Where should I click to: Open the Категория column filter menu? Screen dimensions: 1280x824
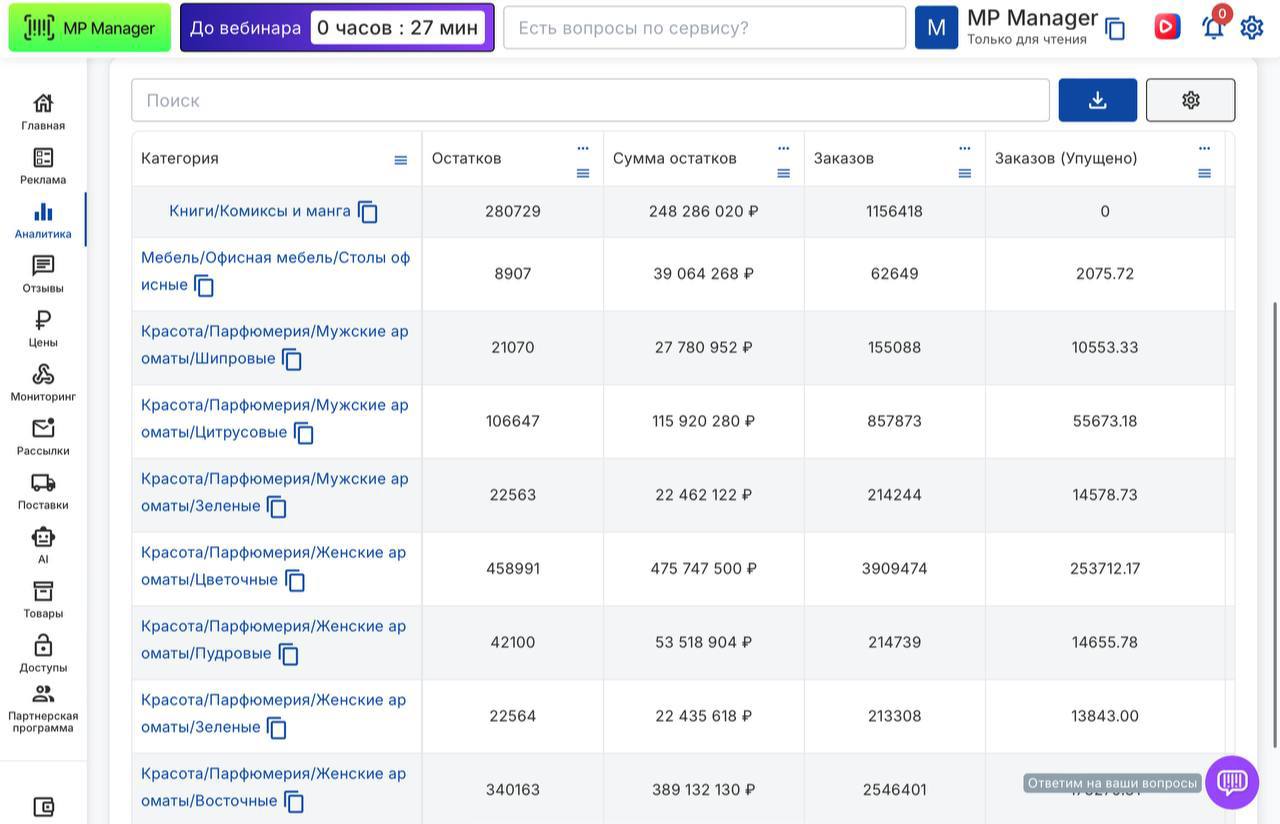401,160
